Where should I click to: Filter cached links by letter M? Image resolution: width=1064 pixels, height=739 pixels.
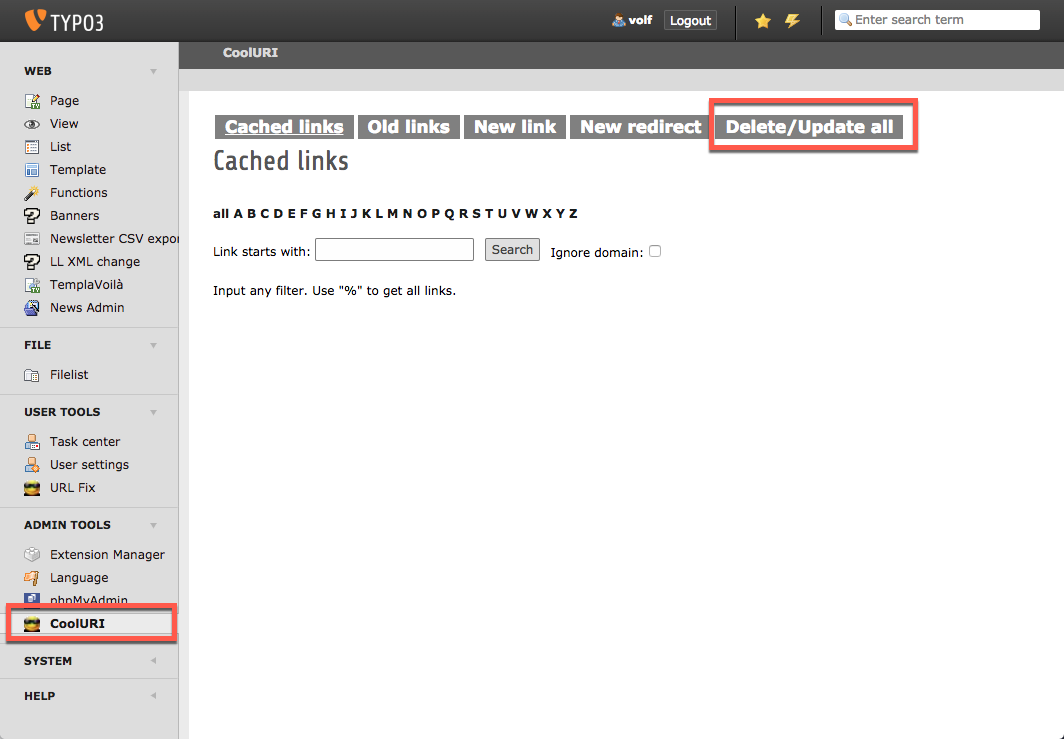tap(392, 214)
